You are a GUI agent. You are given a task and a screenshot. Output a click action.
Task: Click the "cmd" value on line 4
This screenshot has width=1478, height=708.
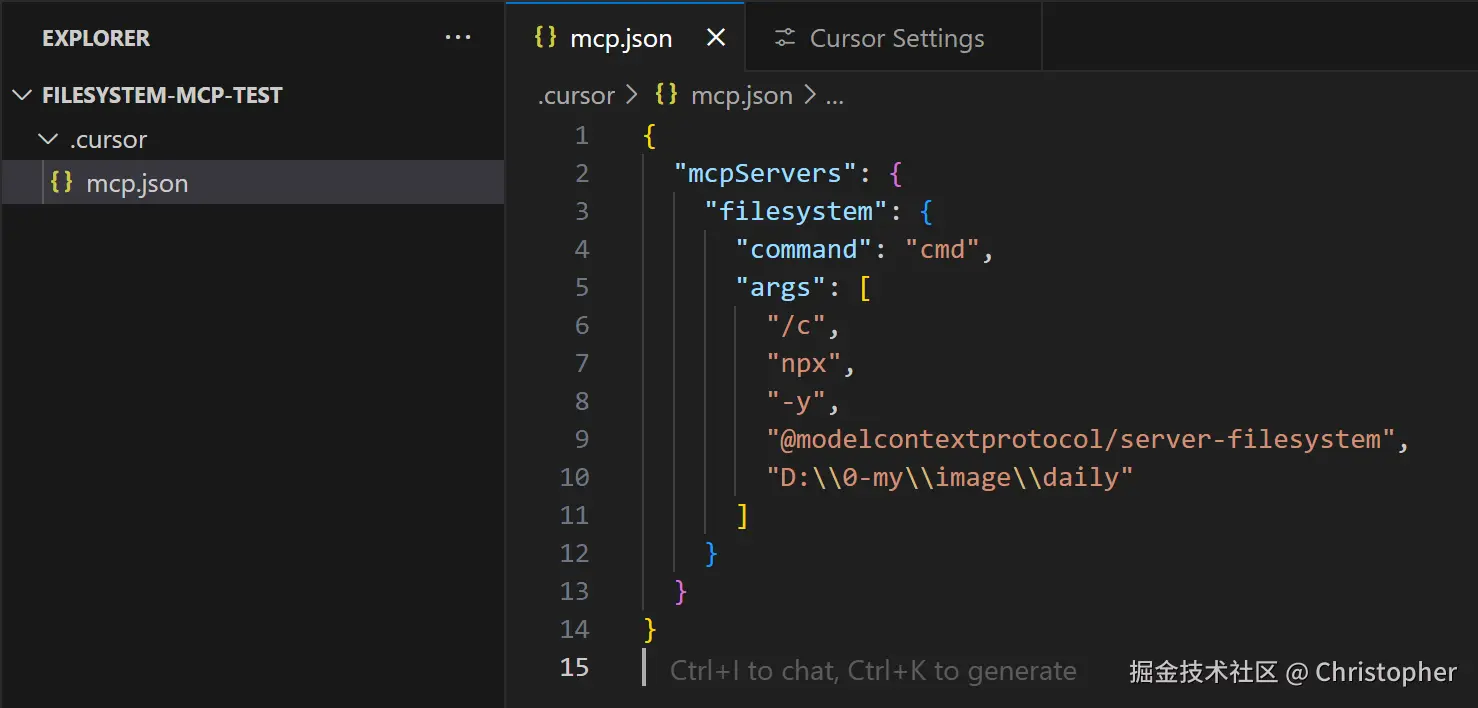coord(943,249)
